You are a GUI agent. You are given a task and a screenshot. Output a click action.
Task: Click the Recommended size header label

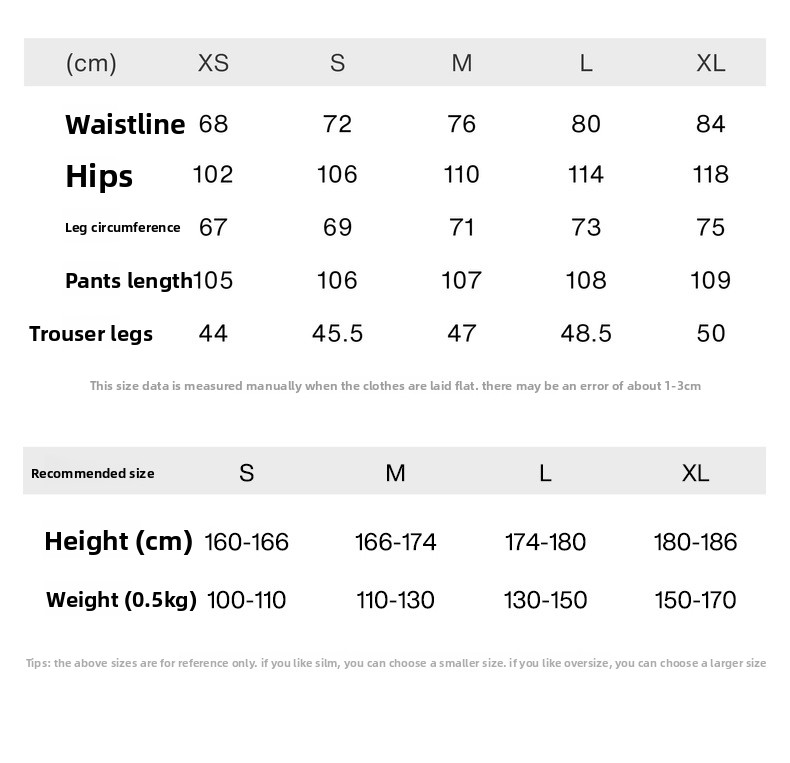click(x=93, y=473)
